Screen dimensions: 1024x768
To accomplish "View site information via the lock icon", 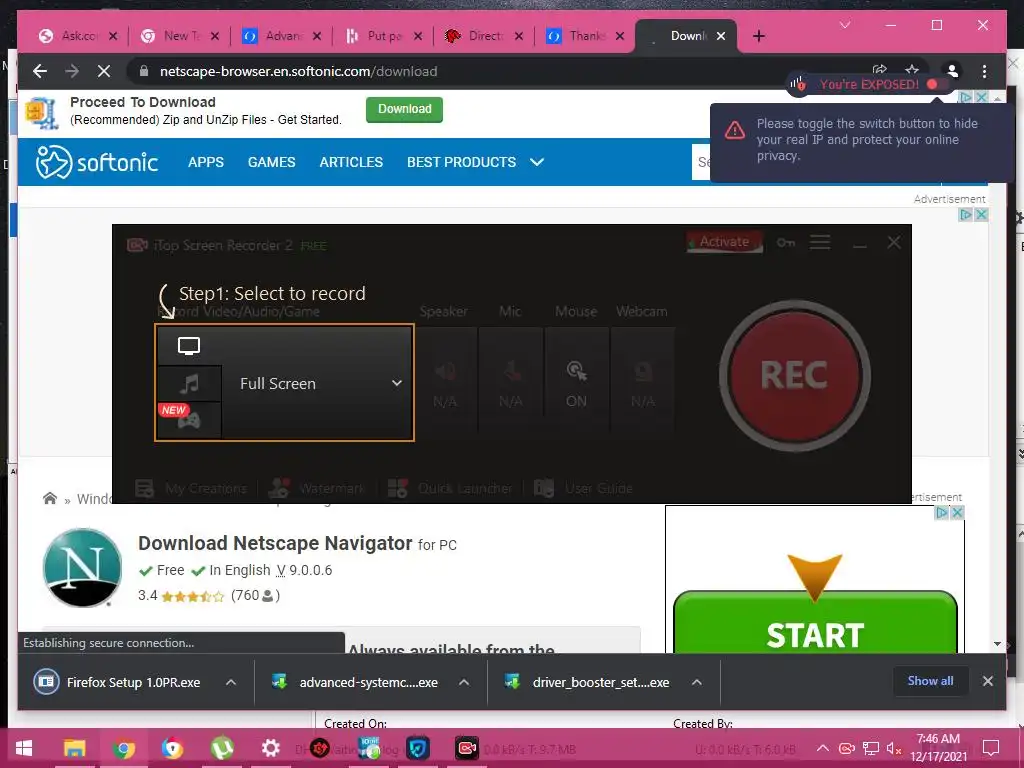I will pos(144,71).
